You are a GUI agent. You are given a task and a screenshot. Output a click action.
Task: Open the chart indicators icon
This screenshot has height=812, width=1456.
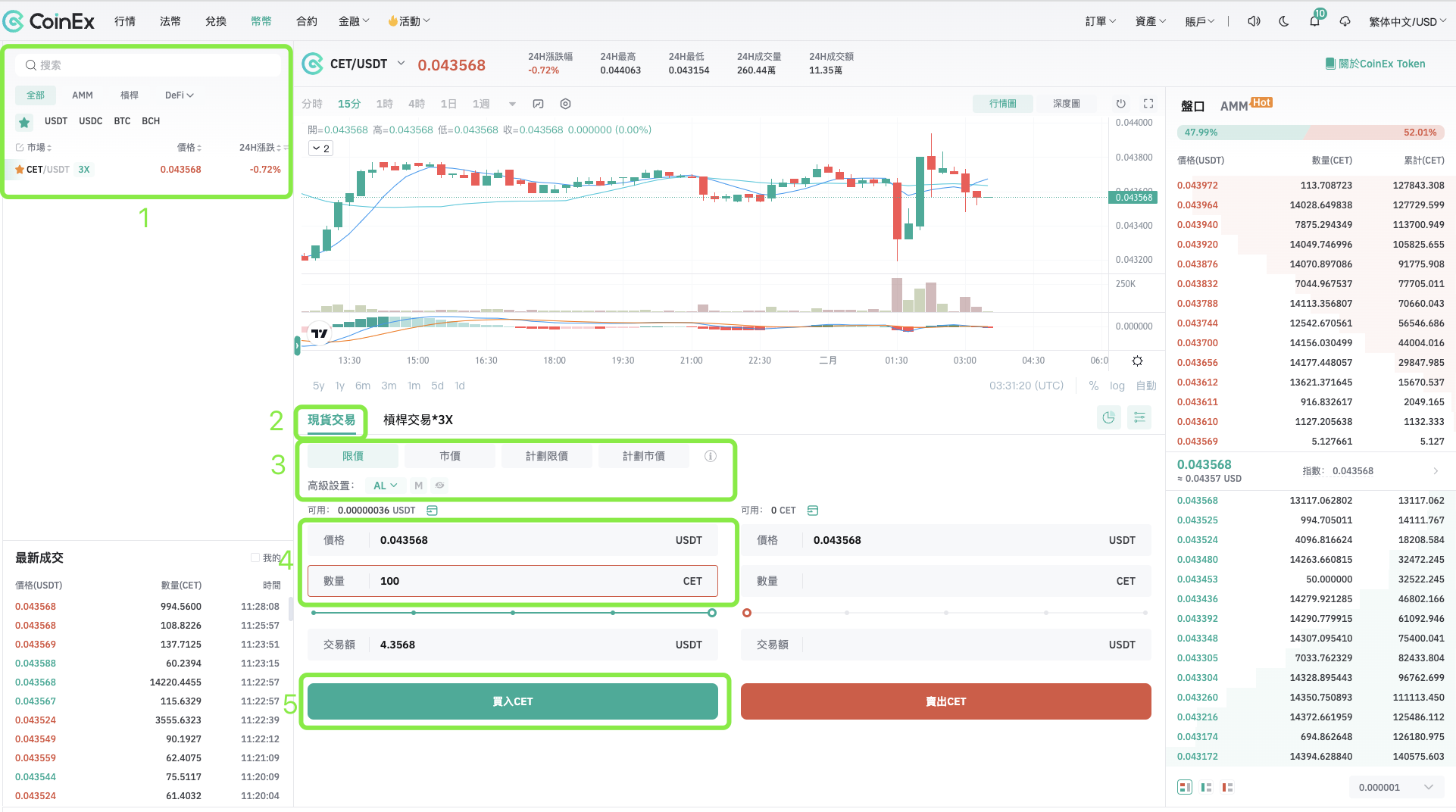coord(538,104)
